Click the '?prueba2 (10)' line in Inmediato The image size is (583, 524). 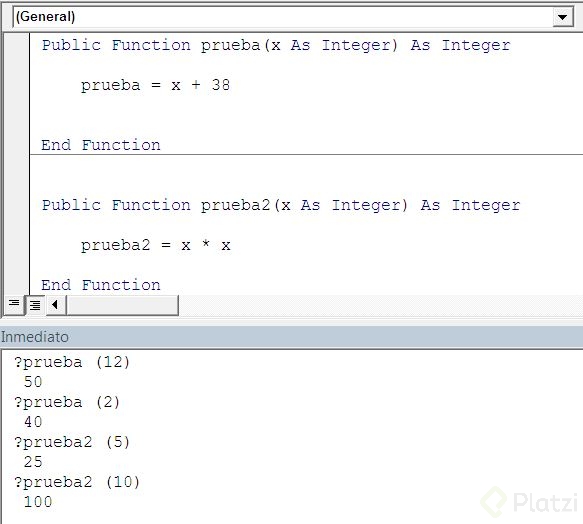[77, 482]
